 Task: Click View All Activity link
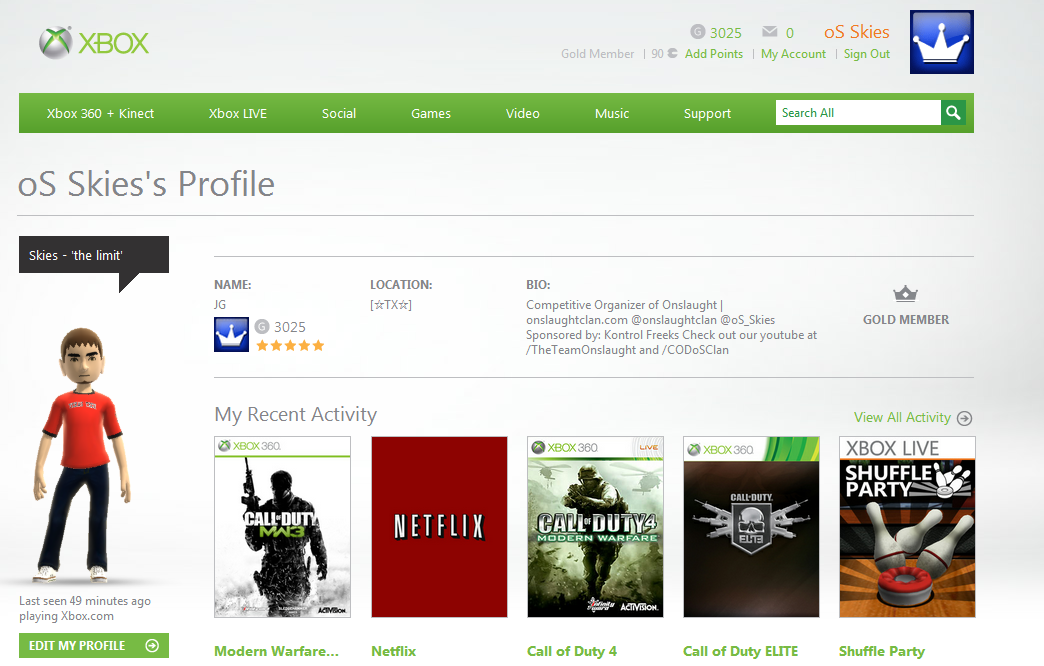(x=902, y=418)
